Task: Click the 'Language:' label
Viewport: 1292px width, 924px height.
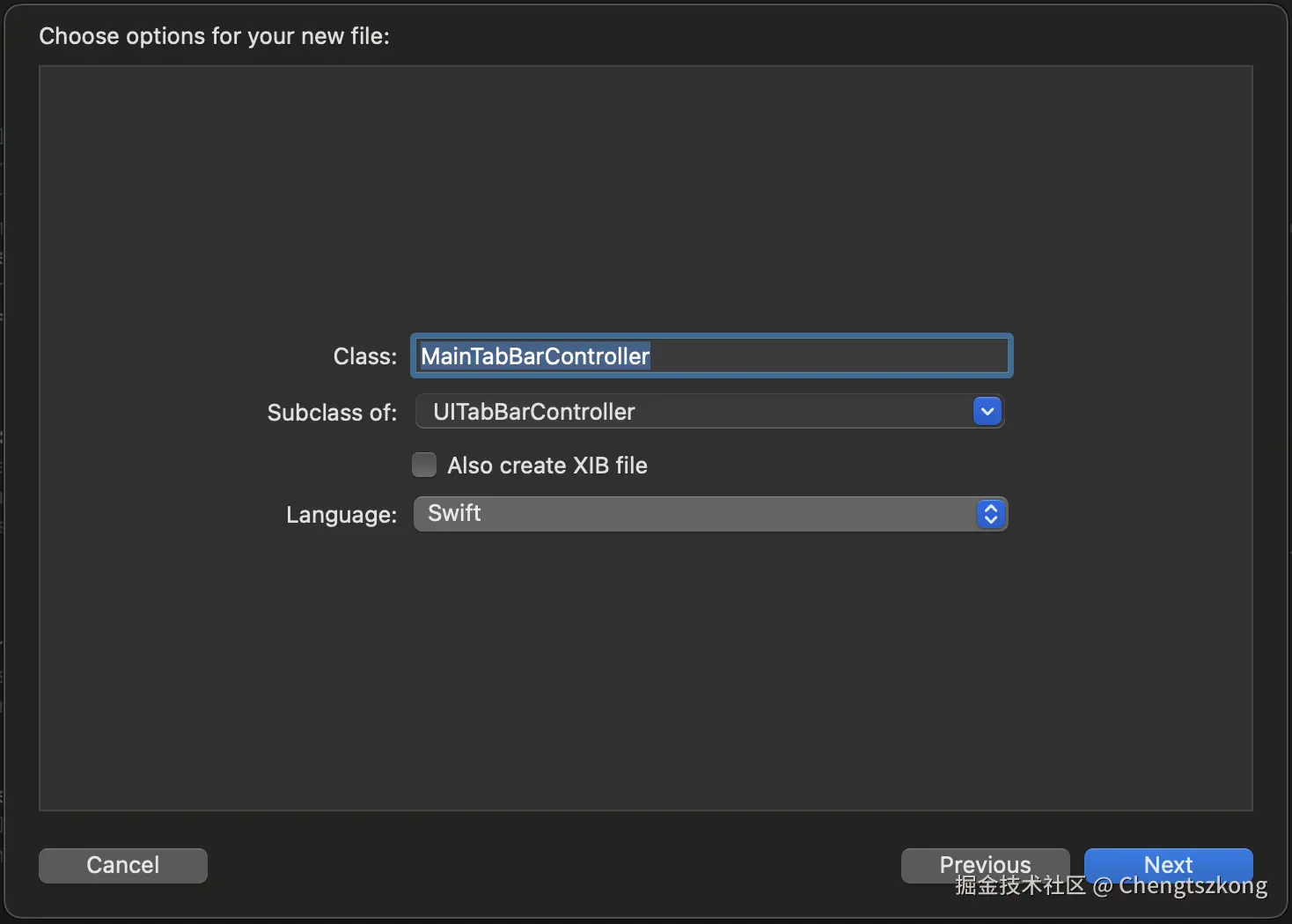Action: pos(341,515)
